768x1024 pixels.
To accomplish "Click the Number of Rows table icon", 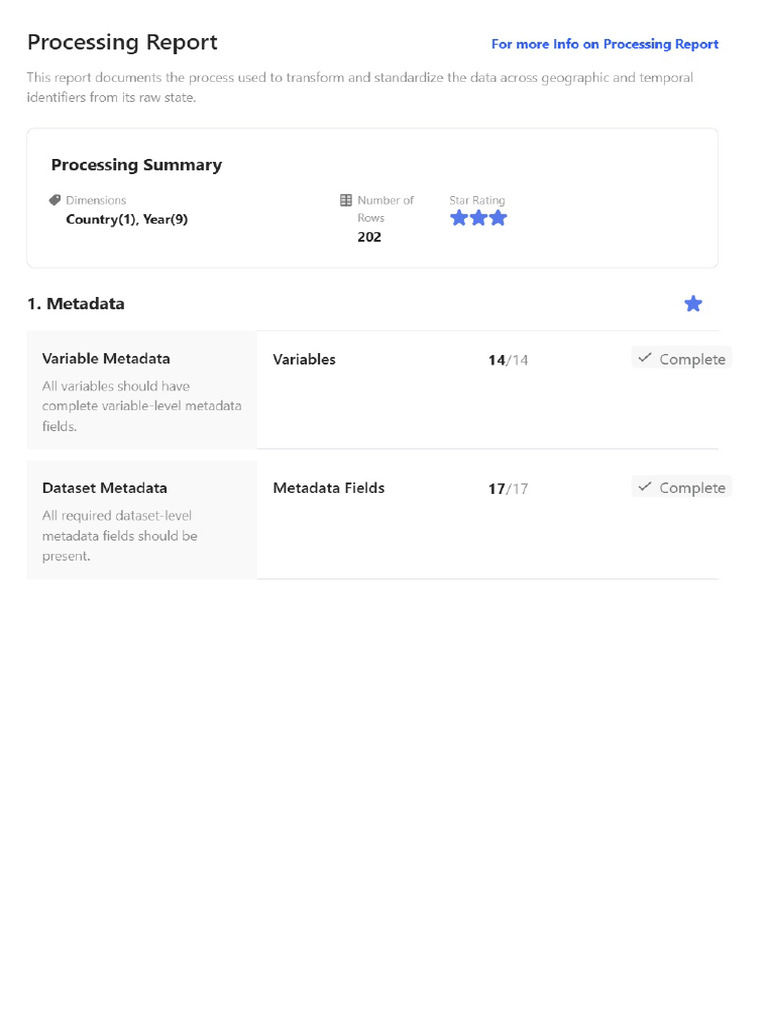I will [x=346, y=200].
